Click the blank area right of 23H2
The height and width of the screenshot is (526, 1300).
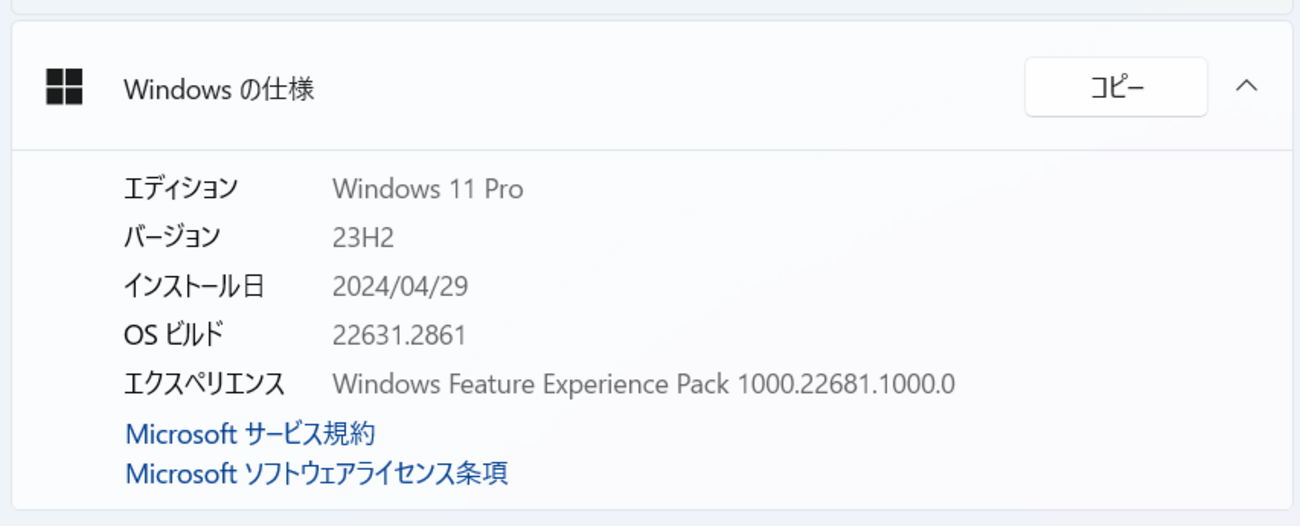point(800,237)
